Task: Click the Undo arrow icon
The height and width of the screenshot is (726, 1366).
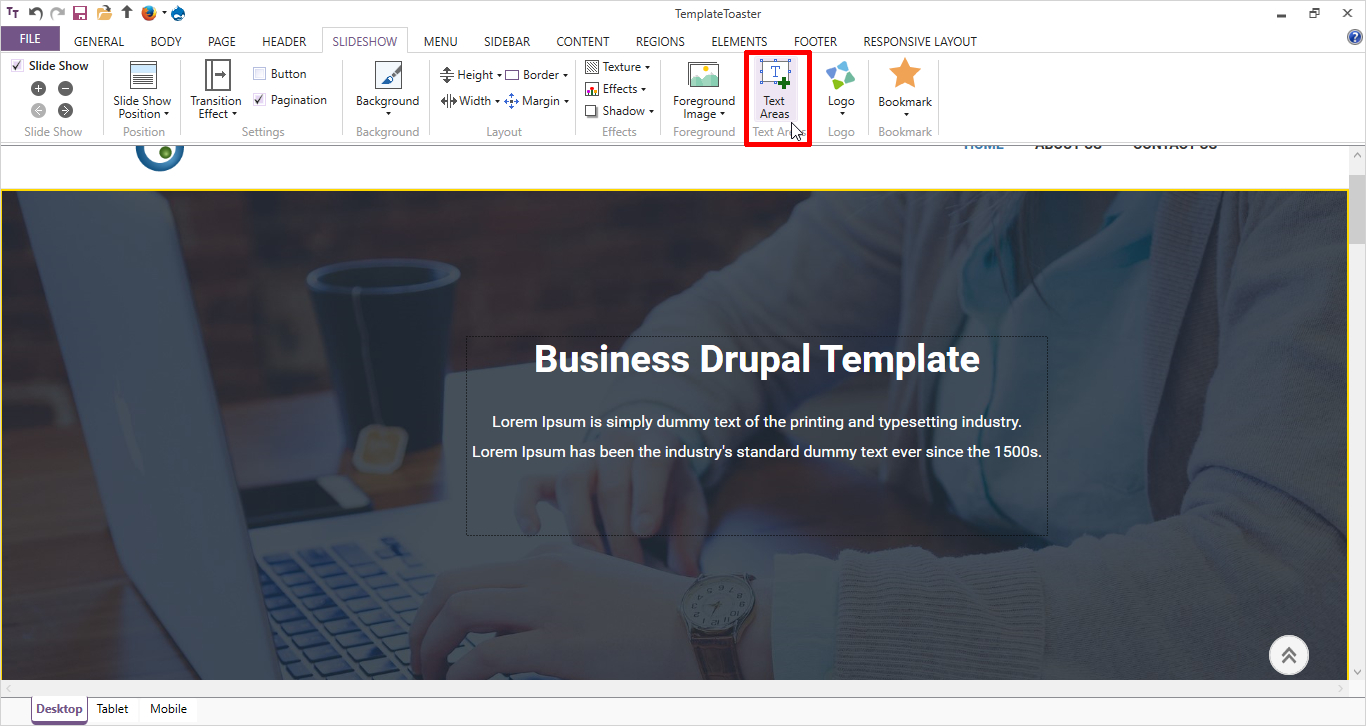Action: 35,13
